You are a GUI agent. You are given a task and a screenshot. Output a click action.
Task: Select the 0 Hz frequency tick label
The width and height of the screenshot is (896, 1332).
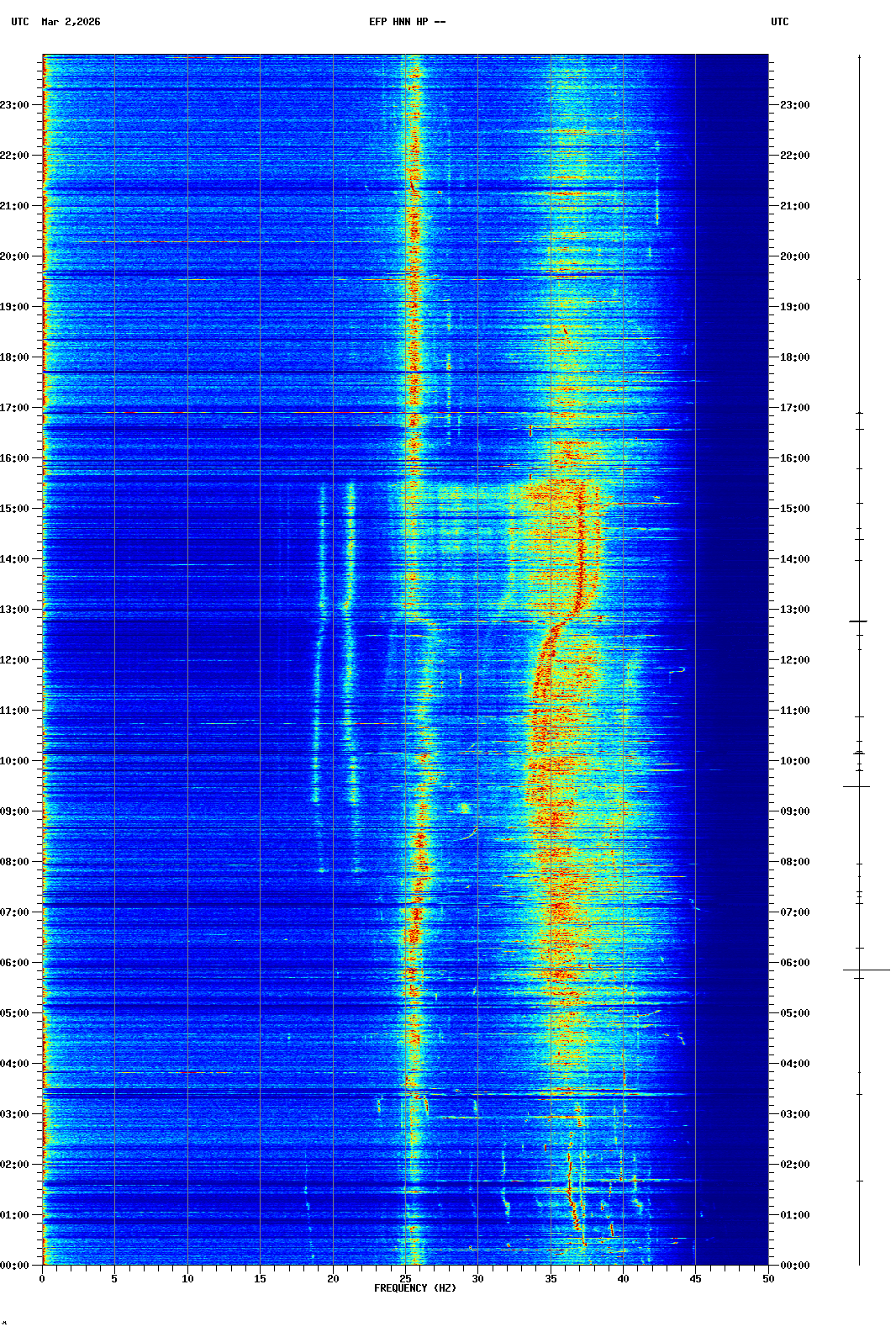[x=42, y=1278]
